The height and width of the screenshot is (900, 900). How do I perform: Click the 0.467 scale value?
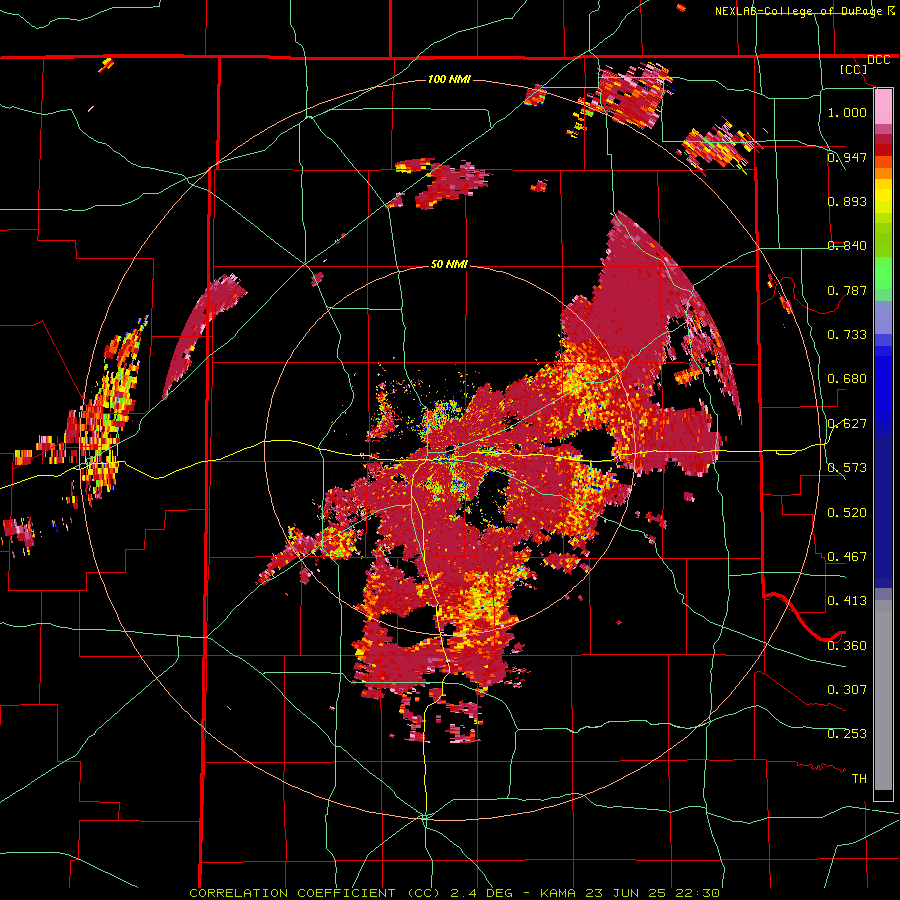click(847, 557)
